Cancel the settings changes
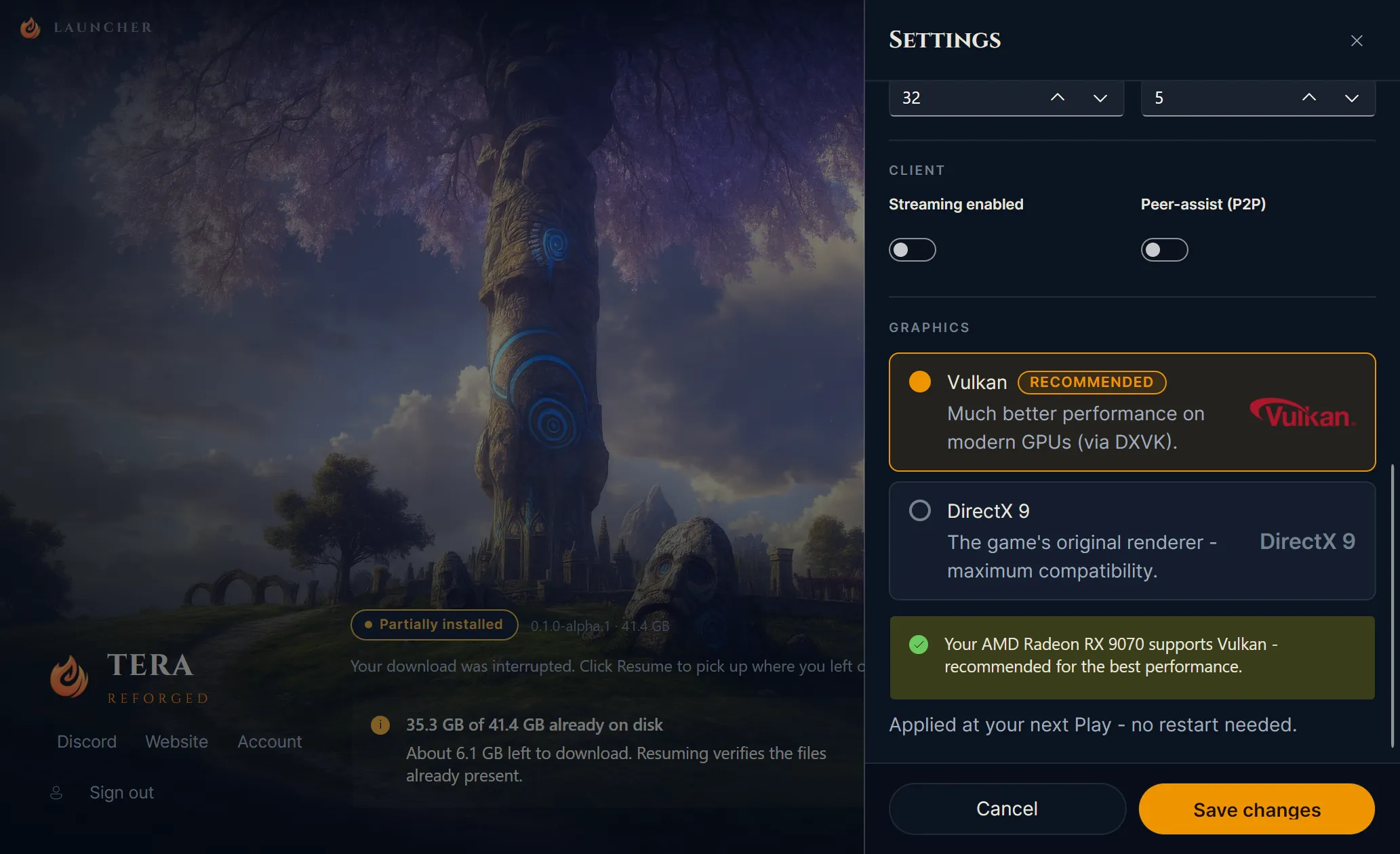Viewport: 1400px width, 854px height. [1007, 809]
